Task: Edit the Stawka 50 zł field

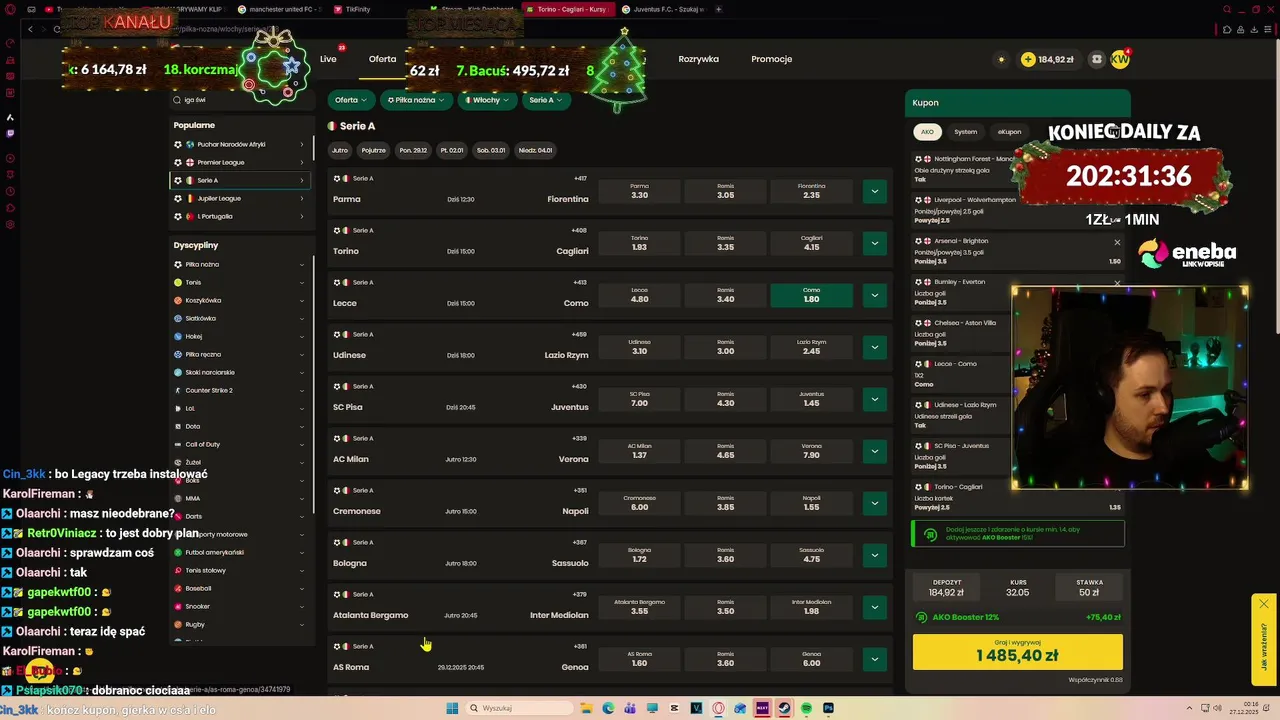Action: (1089, 588)
